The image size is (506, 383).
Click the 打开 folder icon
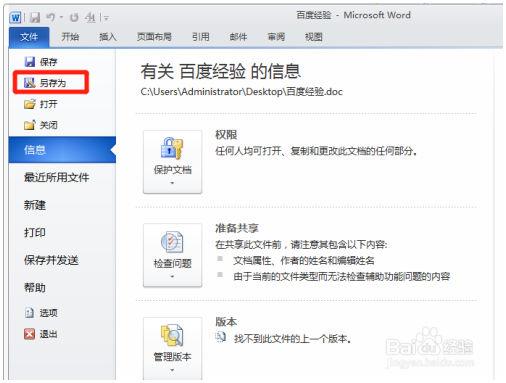click(30, 104)
